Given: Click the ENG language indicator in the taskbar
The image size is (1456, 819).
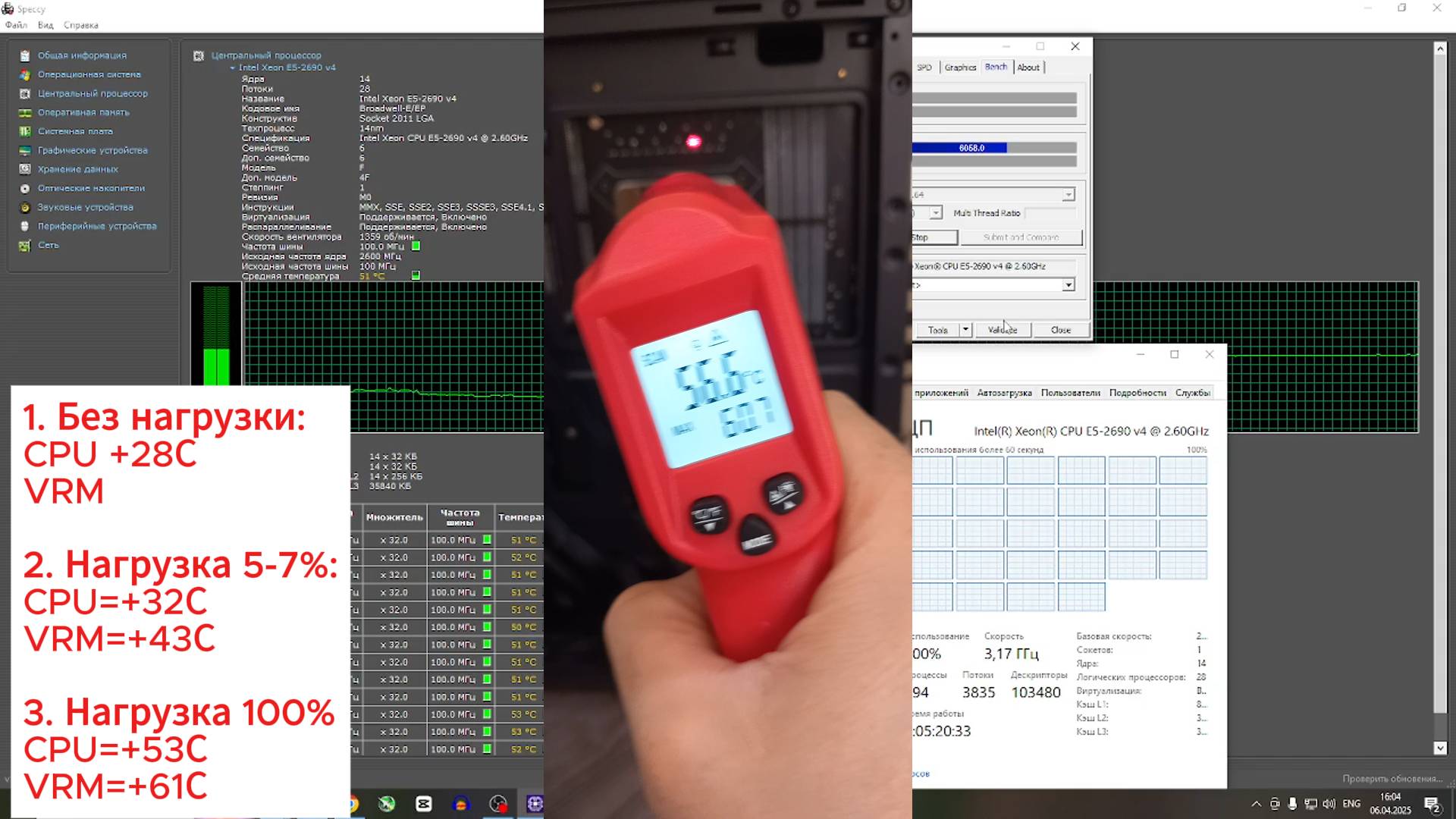Looking at the screenshot, I should (x=1351, y=804).
